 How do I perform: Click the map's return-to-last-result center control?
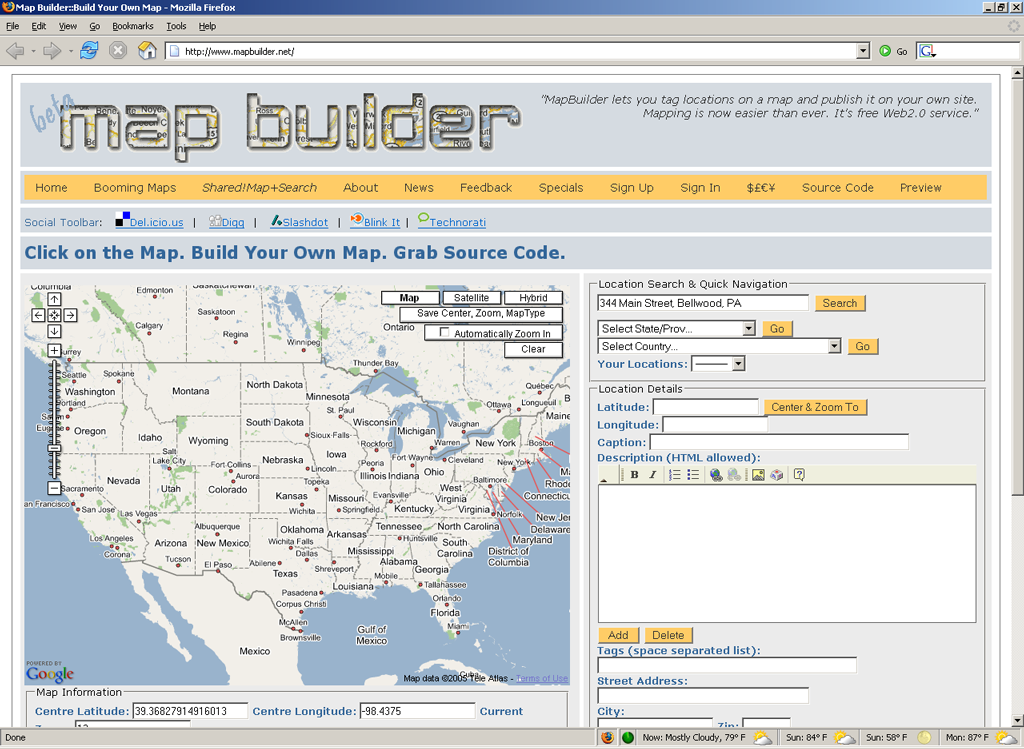coord(54,315)
